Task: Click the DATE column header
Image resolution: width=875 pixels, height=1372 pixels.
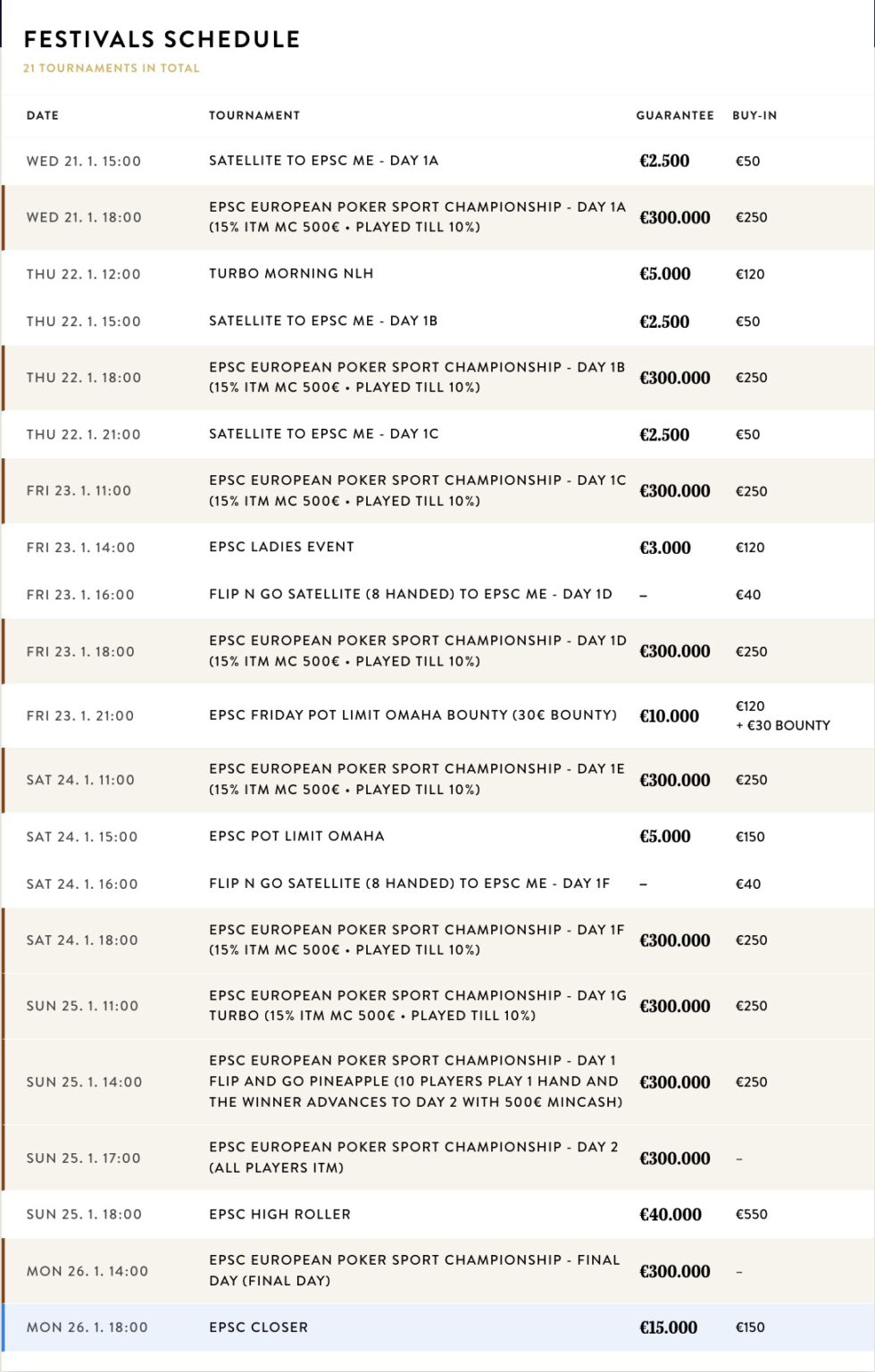Action: point(43,115)
